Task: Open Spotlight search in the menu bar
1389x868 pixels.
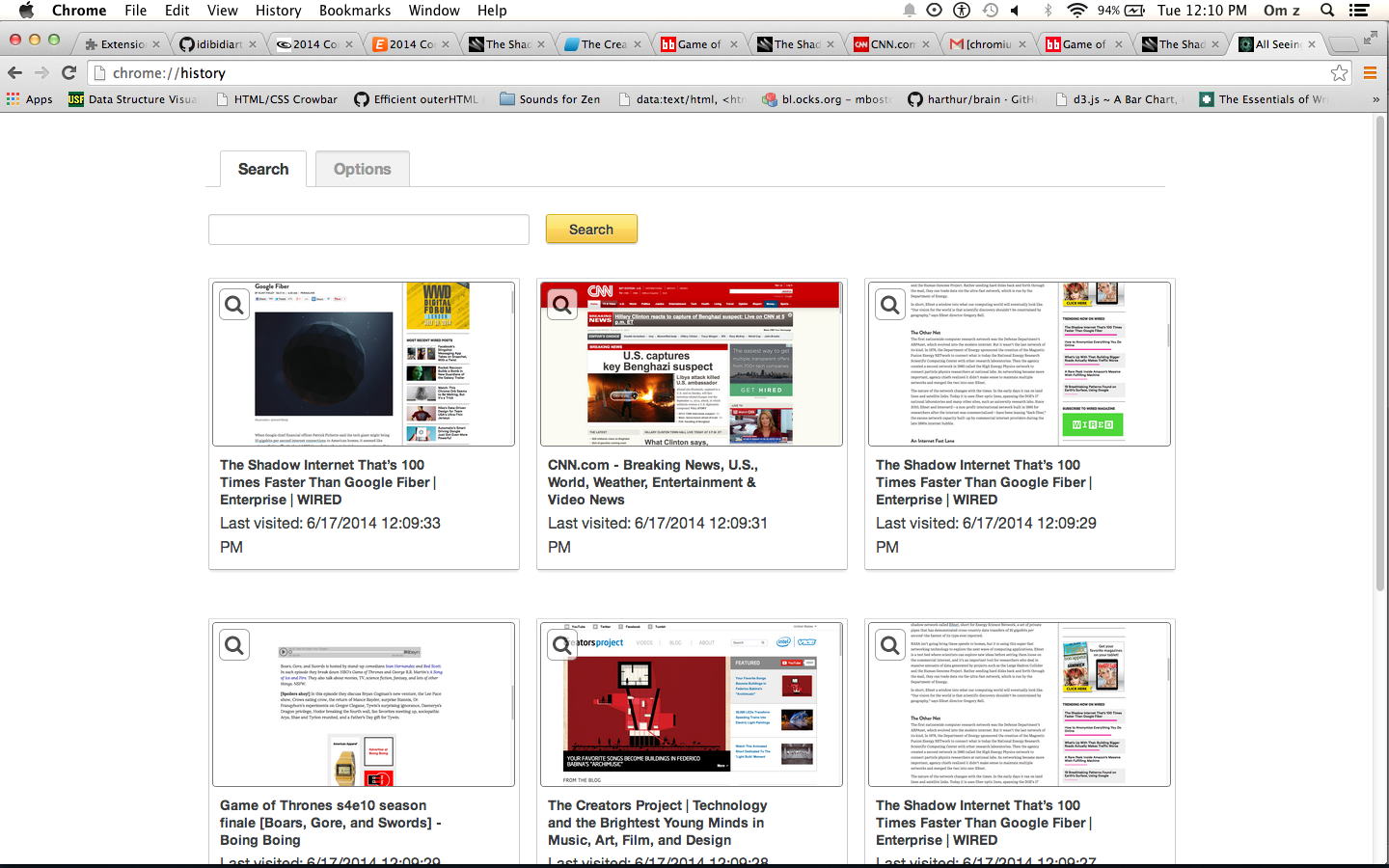Action: (1327, 11)
